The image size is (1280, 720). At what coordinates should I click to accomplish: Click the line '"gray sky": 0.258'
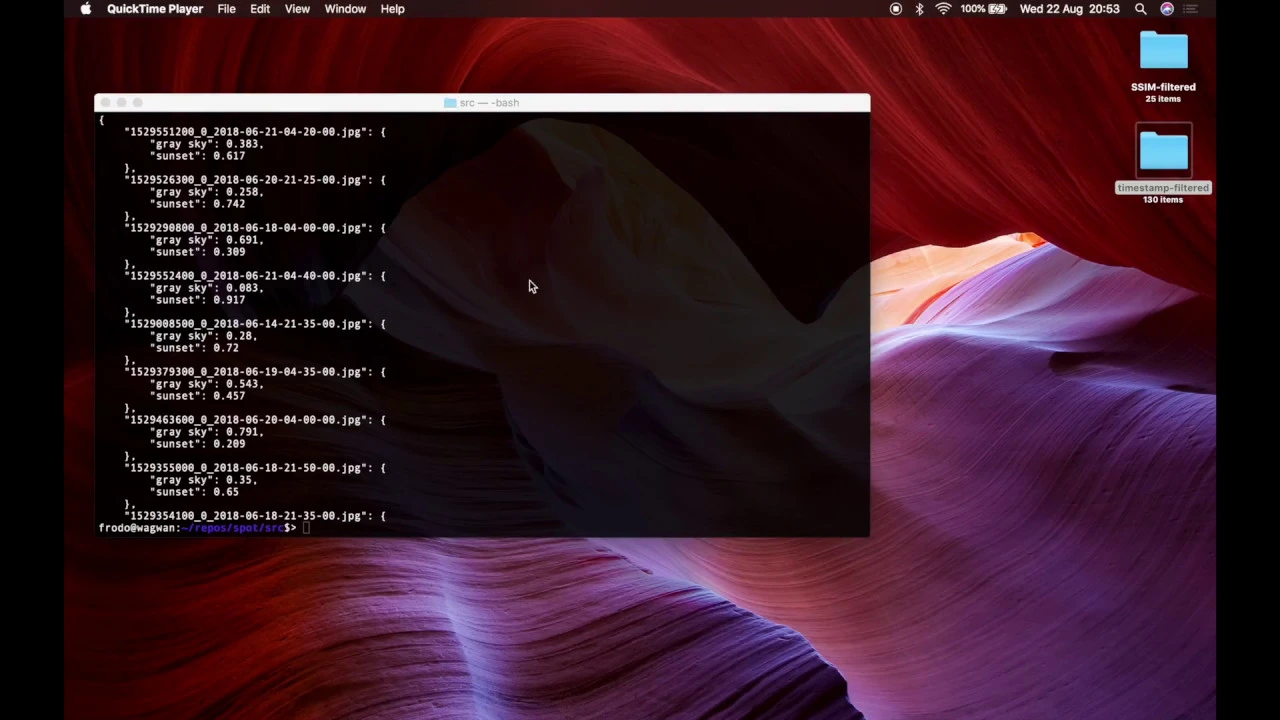point(206,192)
